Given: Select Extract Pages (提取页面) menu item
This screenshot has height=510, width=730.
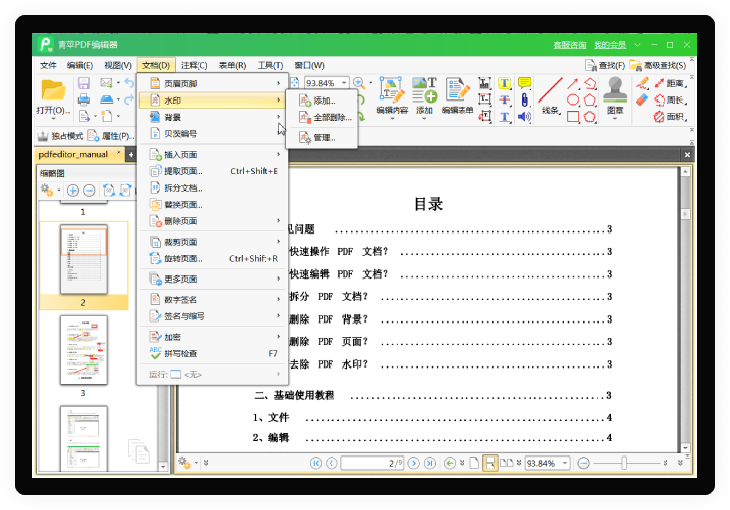Looking at the screenshot, I should coord(212,171).
